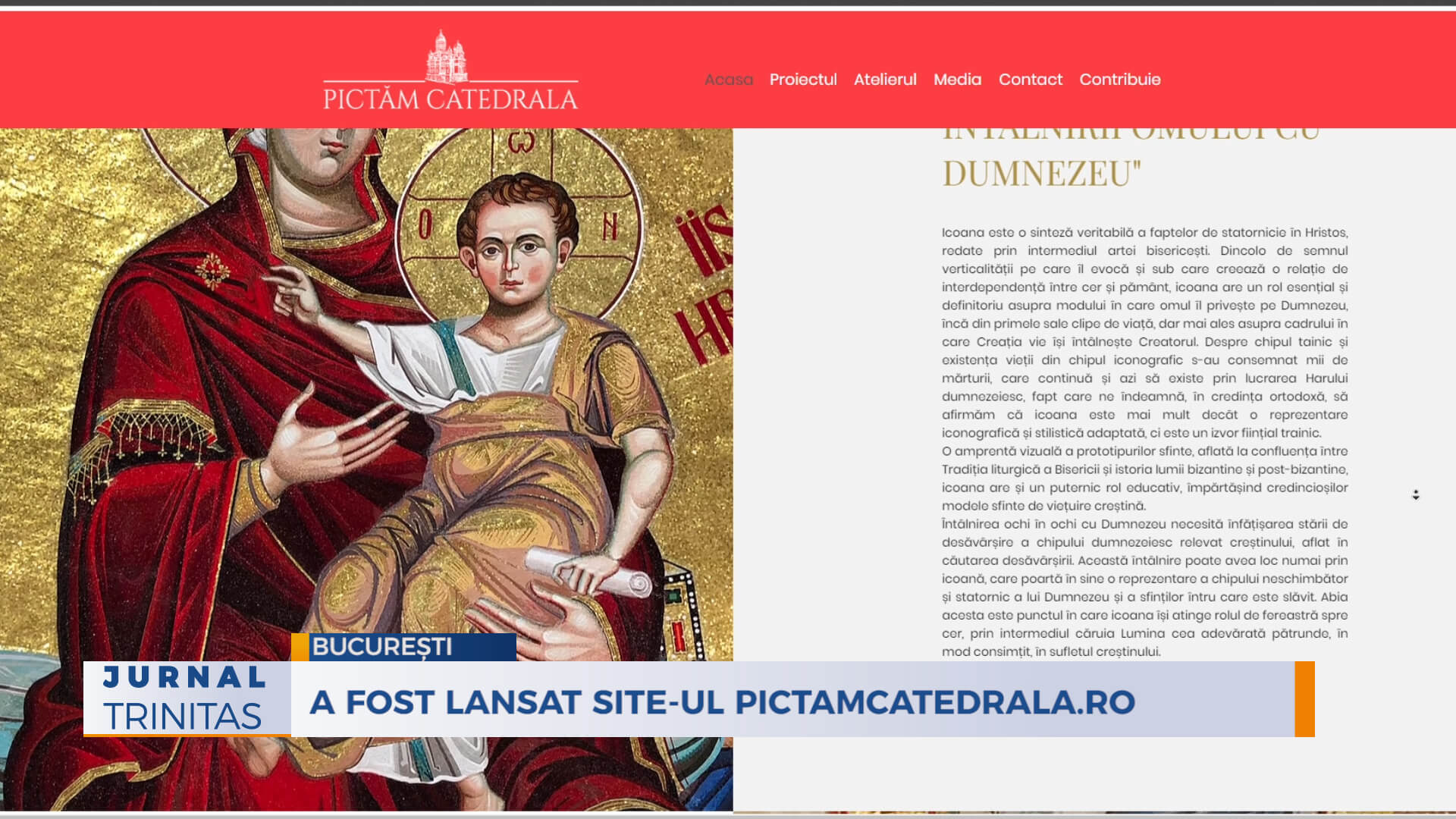Click the small up-down cursor marker at right
Image resolution: width=1456 pixels, height=819 pixels.
(1415, 495)
